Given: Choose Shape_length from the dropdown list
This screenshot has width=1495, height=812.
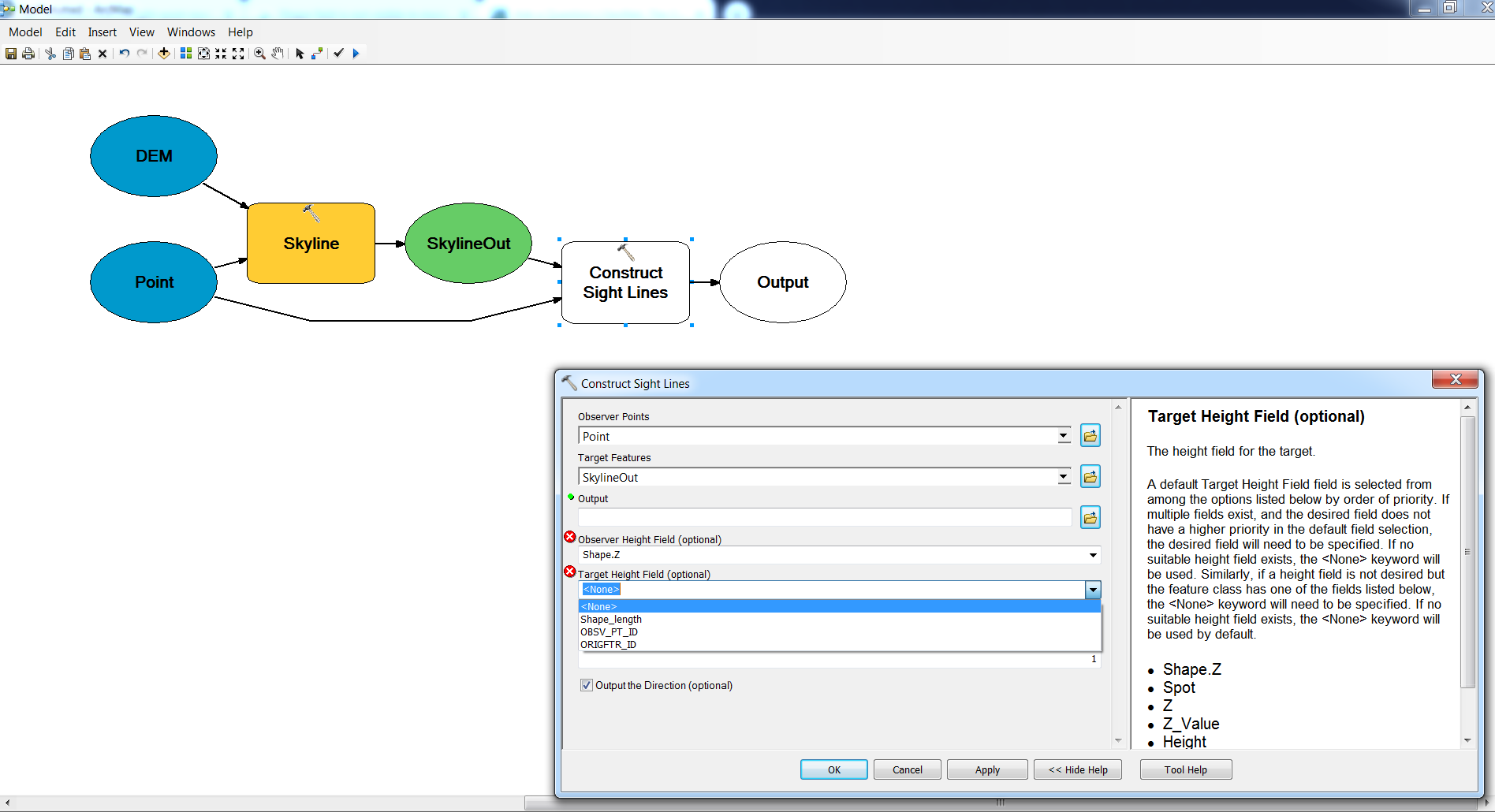Looking at the screenshot, I should coord(840,619).
